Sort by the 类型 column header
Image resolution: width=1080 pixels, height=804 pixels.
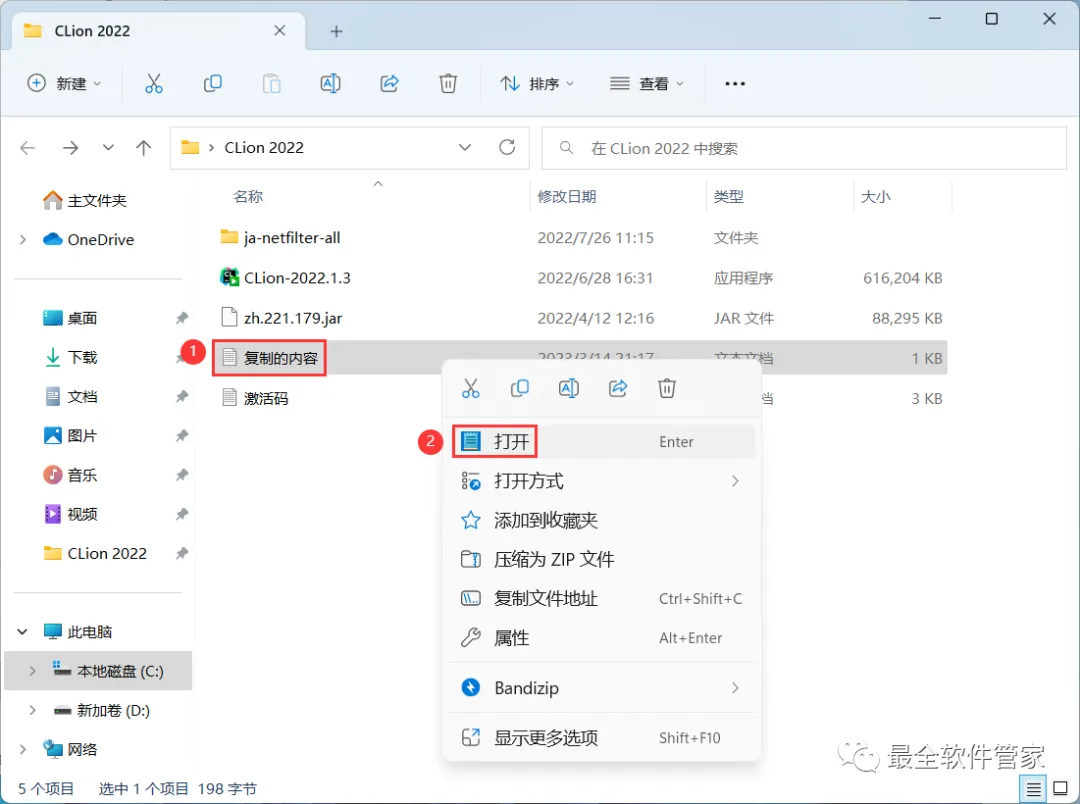729,196
